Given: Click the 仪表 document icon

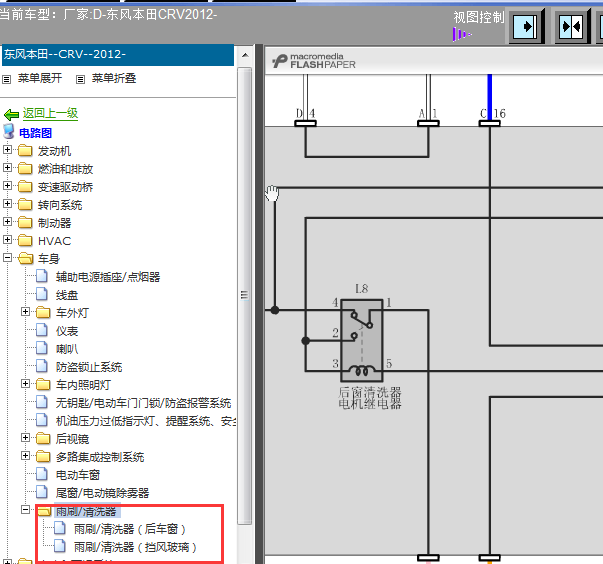Looking at the screenshot, I should coord(42,330).
